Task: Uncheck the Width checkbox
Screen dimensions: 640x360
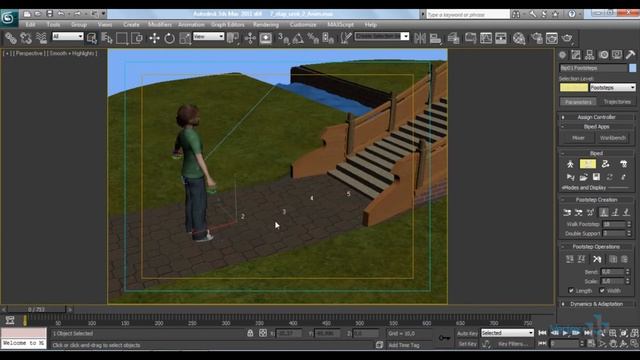Action: 602,291
